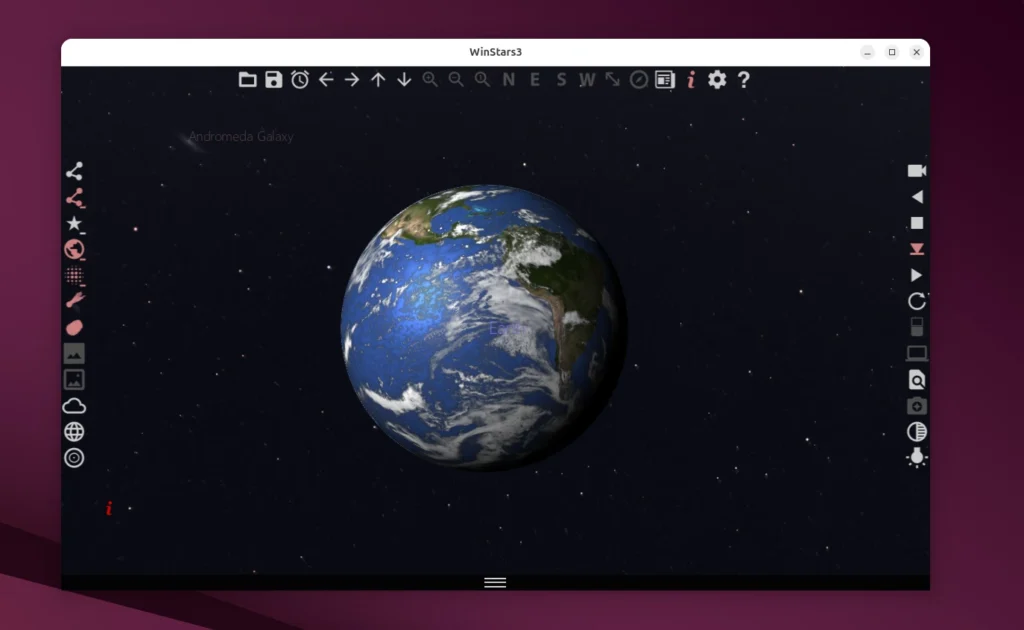The height and width of the screenshot is (630, 1024).
Task: Stop the time animation
Action: pos(916,221)
